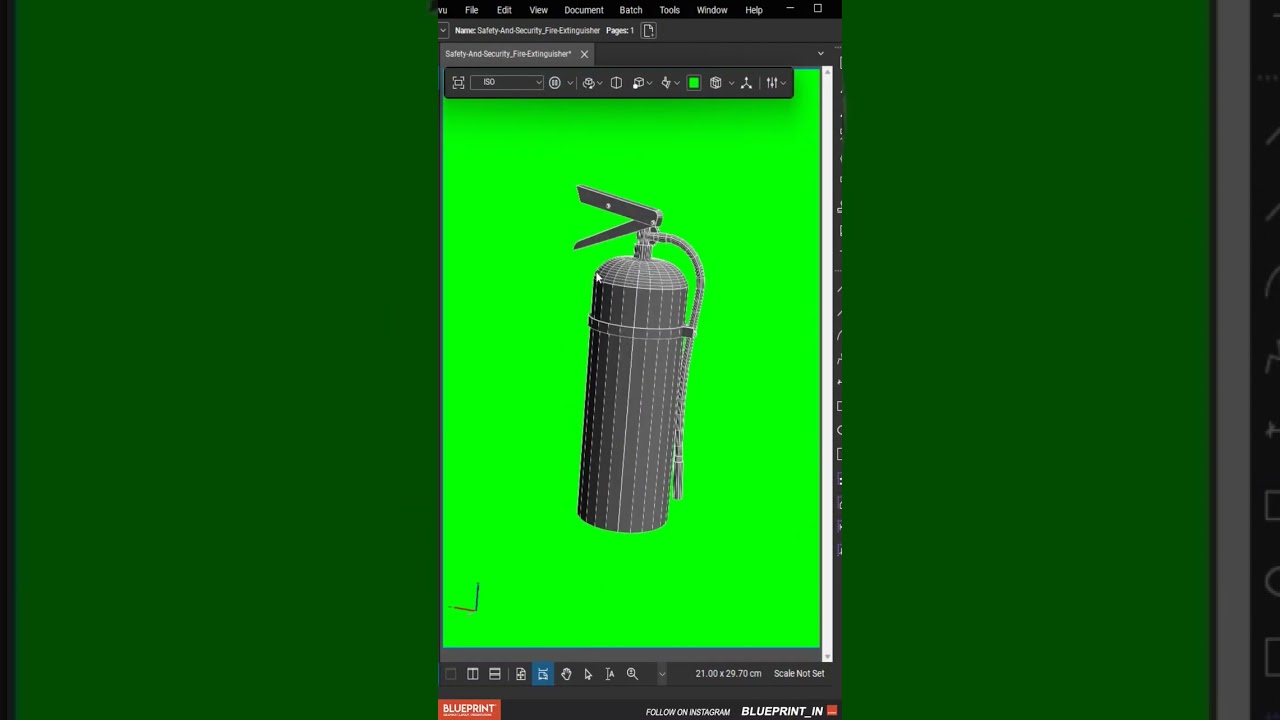Viewport: 1280px width, 720px height.
Task: Select the 3D rotate tool icon
Action: click(x=588, y=83)
